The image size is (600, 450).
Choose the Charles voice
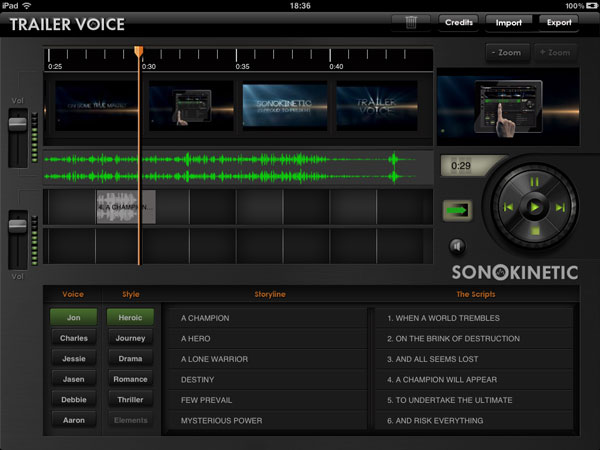(73, 338)
